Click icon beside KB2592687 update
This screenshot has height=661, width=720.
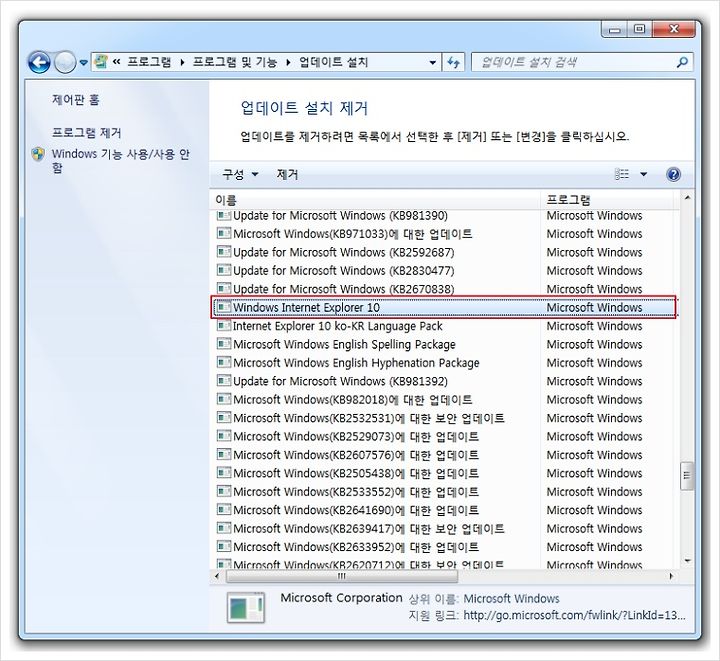click(224, 252)
